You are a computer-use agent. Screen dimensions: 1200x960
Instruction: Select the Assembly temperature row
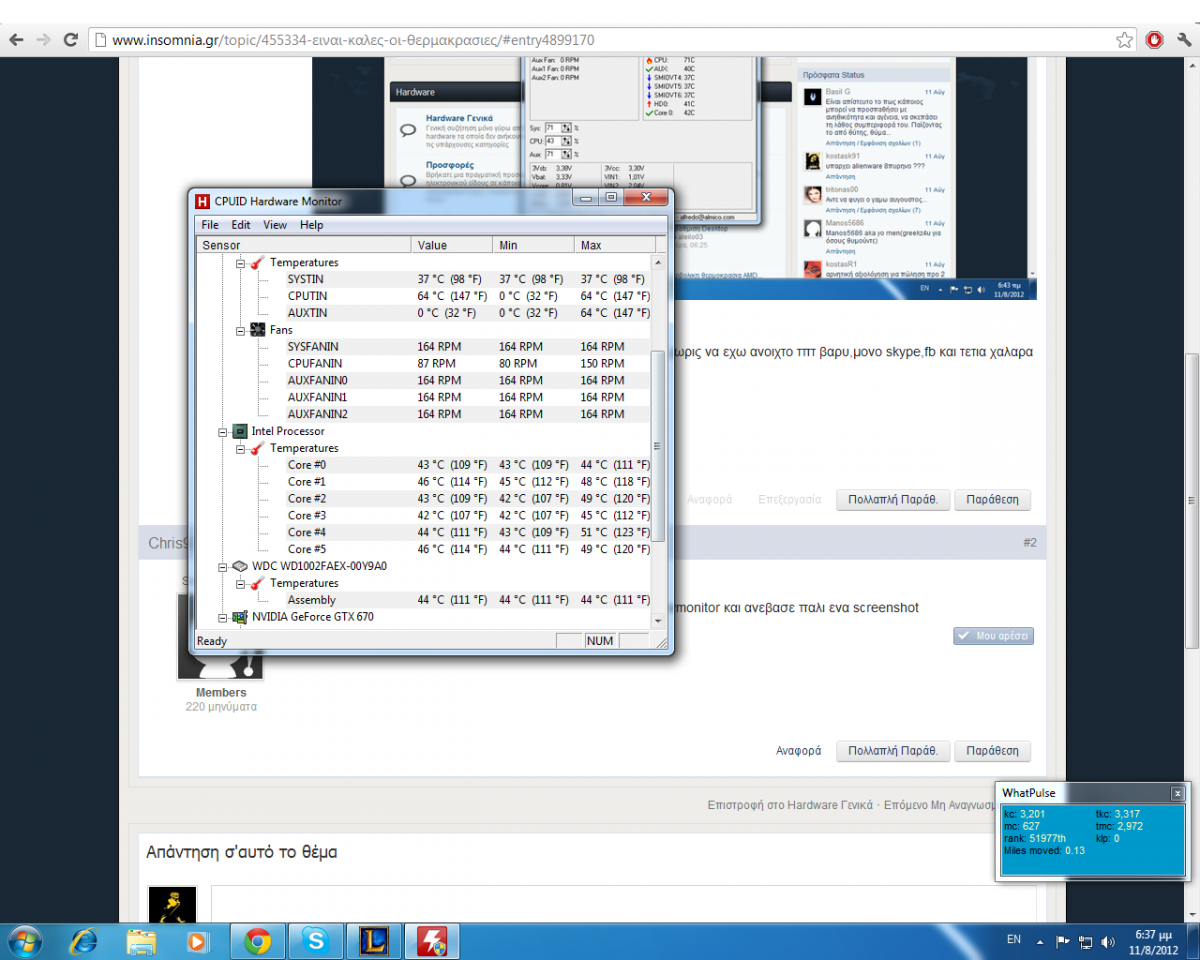coord(423,600)
